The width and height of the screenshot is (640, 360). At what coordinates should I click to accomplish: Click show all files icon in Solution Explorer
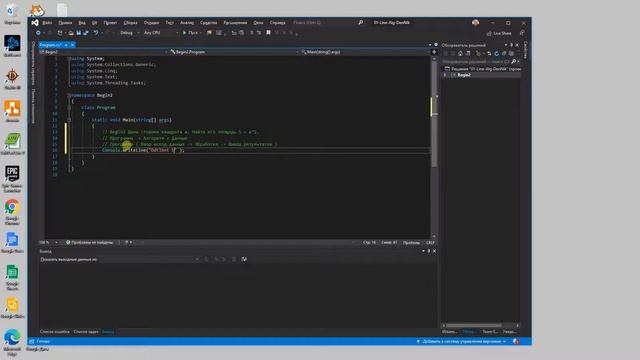coord(511,53)
